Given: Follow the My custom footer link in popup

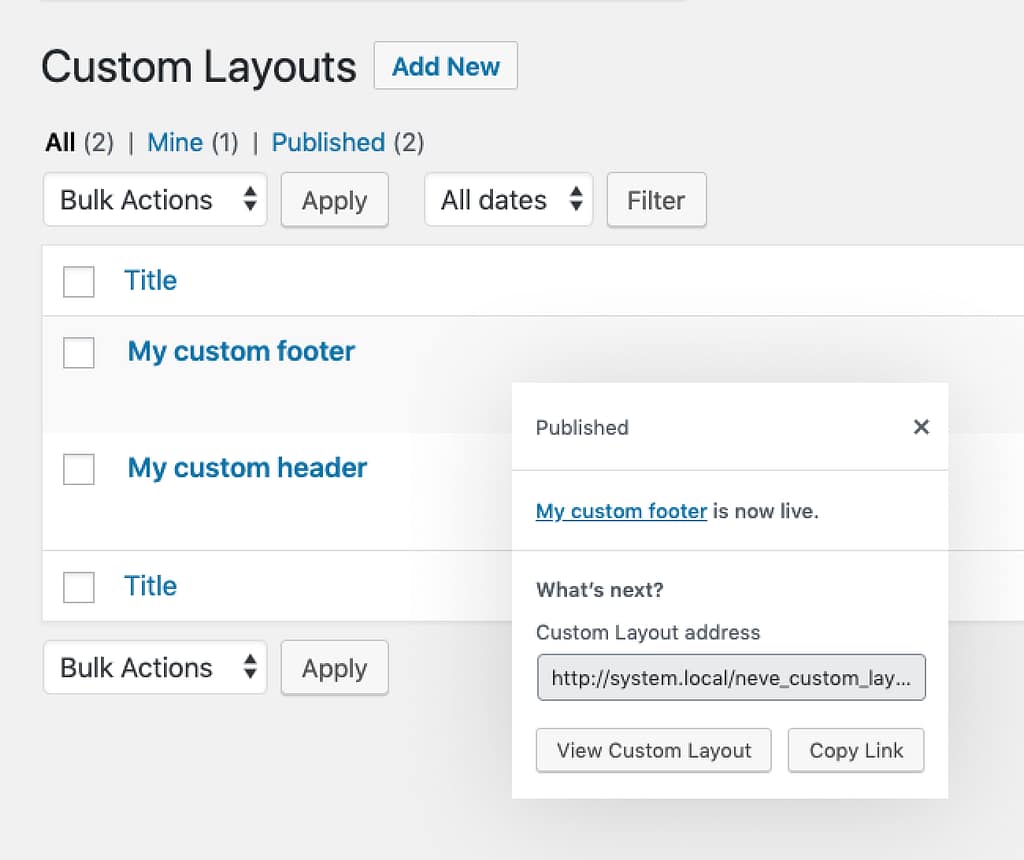Looking at the screenshot, I should tap(621, 511).
